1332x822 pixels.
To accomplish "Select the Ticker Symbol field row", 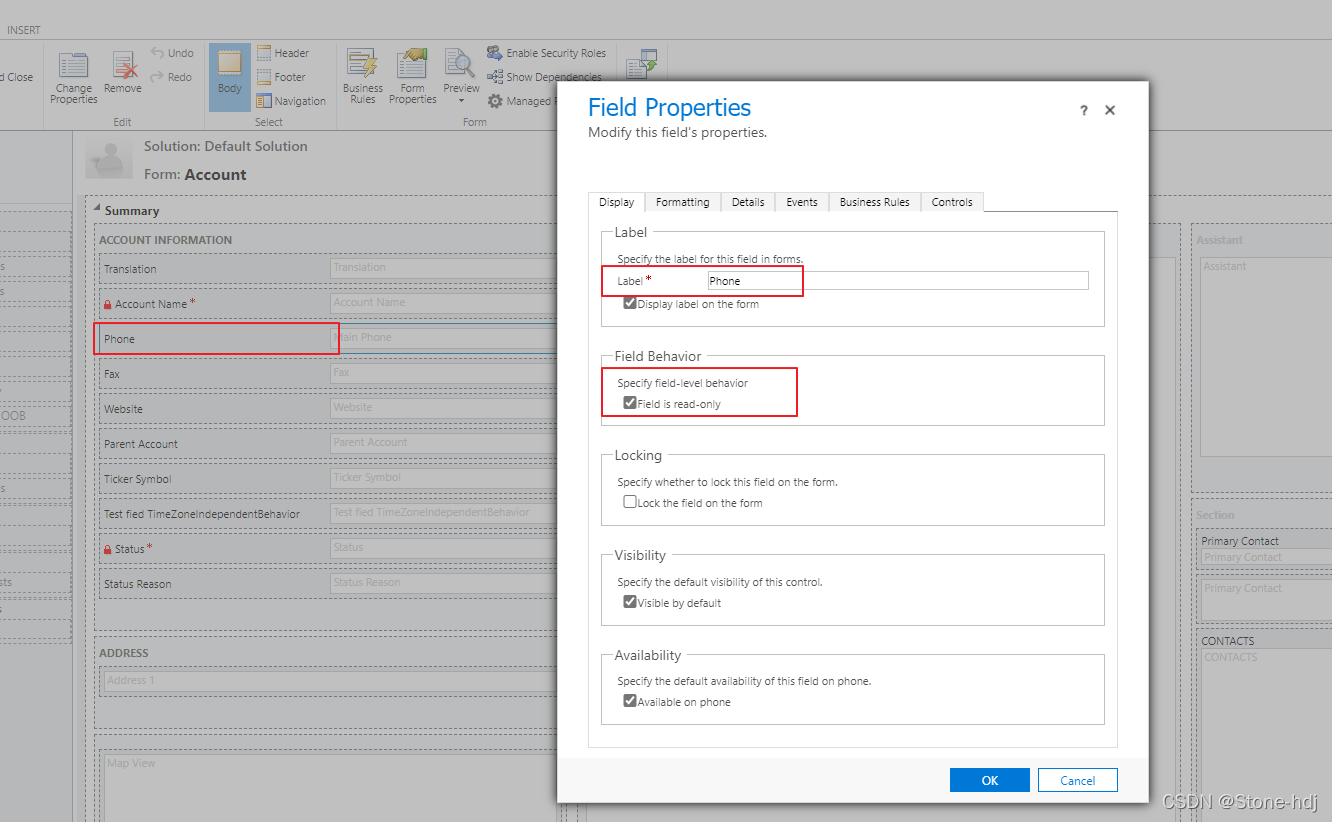I will pyautogui.click(x=330, y=478).
